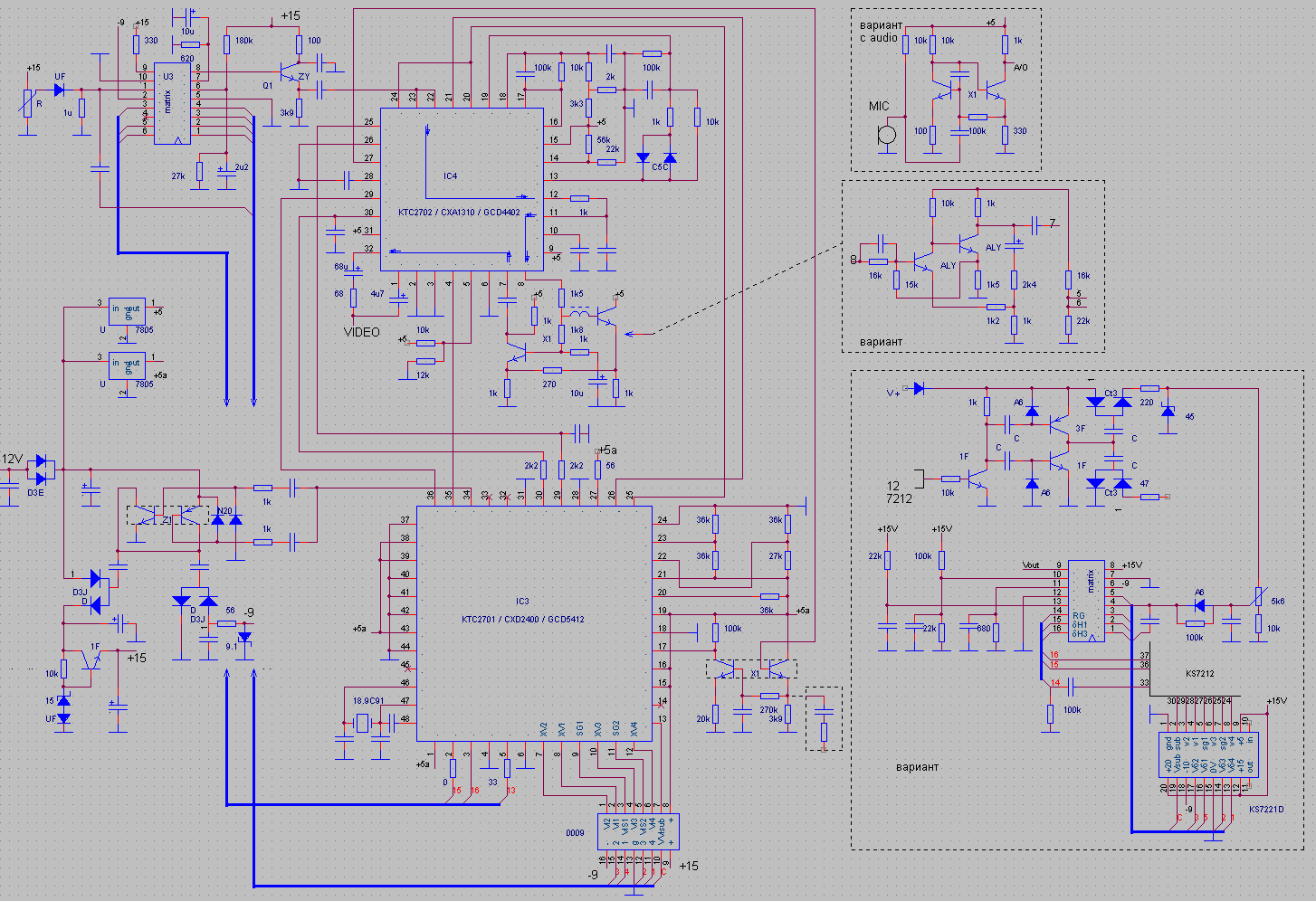Click the KS7212 label text
Image resolution: width=1316 pixels, height=901 pixels.
pyautogui.click(x=1199, y=674)
